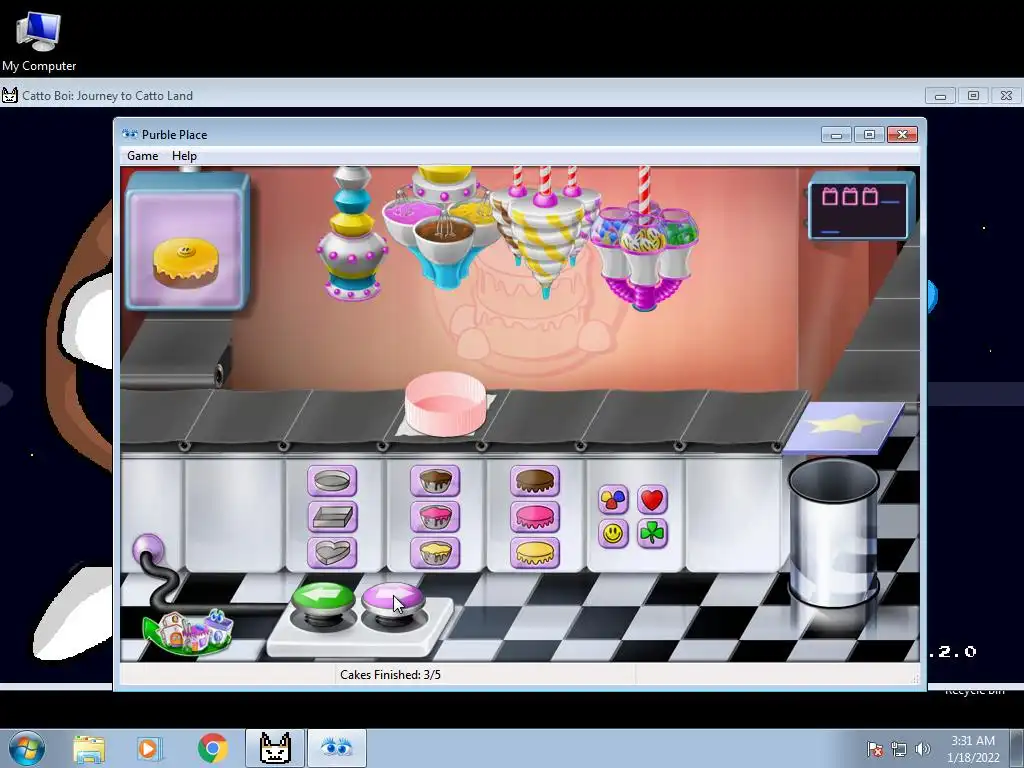
Task: Add the colored candy balls decoration
Action: 613,500
